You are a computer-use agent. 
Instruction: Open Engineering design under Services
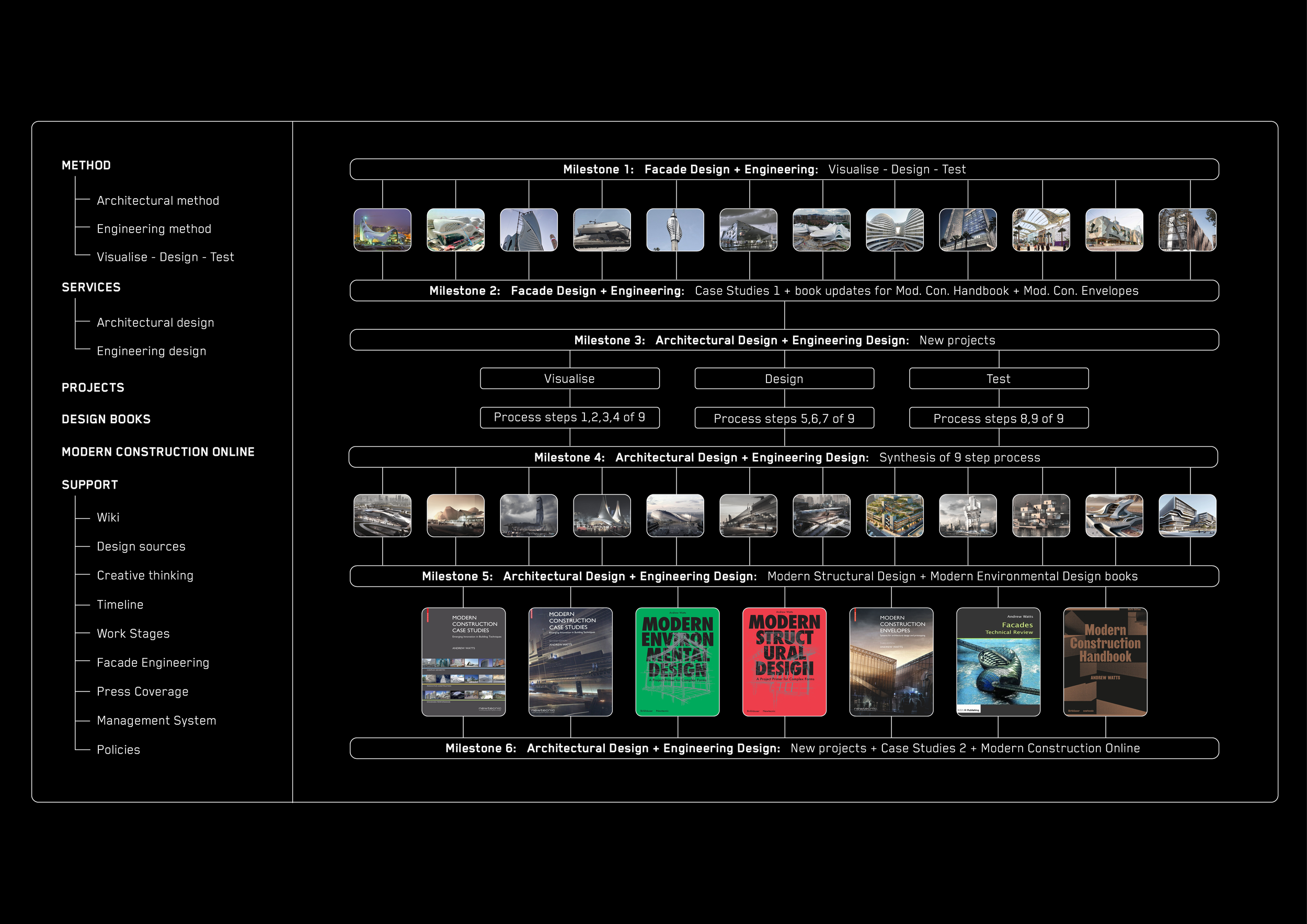pos(152,351)
